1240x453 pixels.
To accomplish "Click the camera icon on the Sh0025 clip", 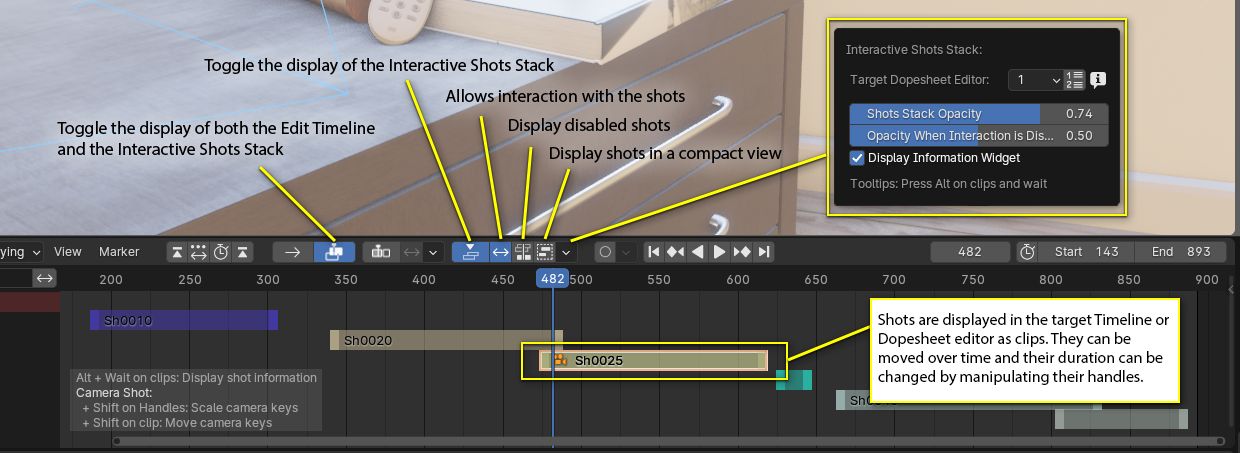I will [561, 360].
